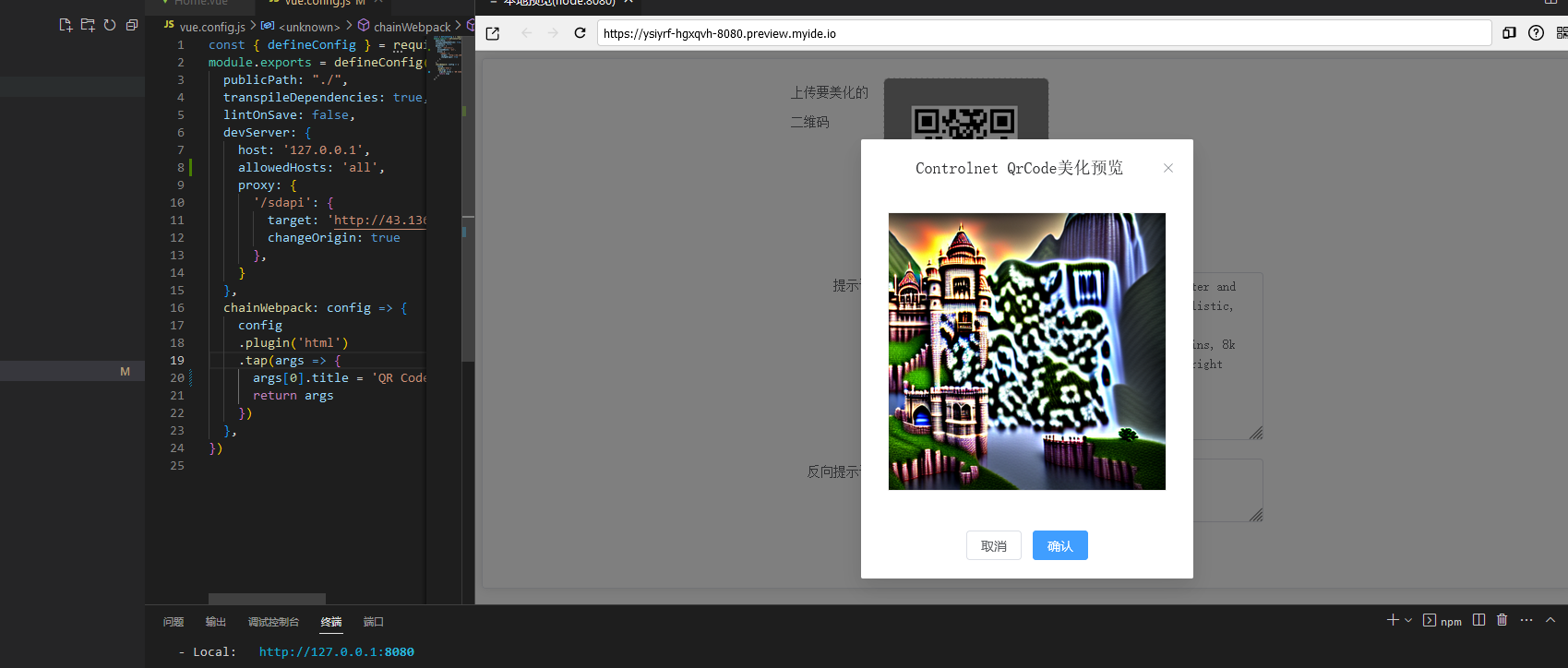Click 'publicPath' on line 3

pyautogui.click(x=260, y=79)
